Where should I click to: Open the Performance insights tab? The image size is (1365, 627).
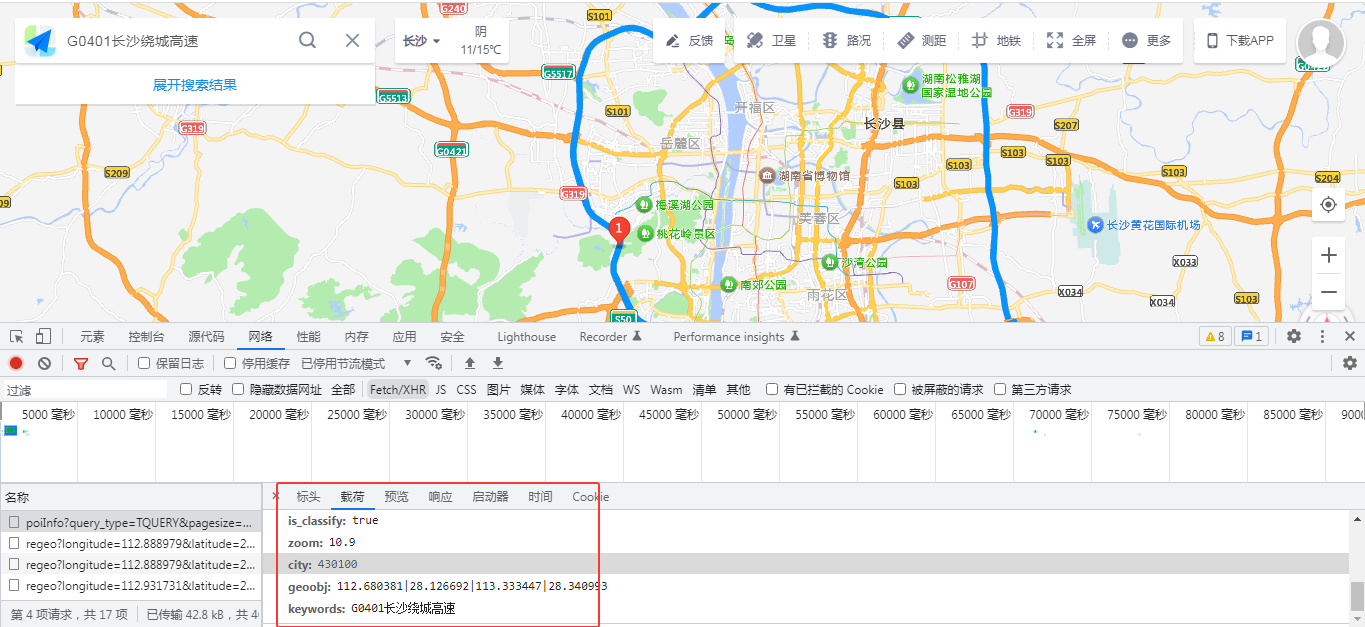pos(737,337)
